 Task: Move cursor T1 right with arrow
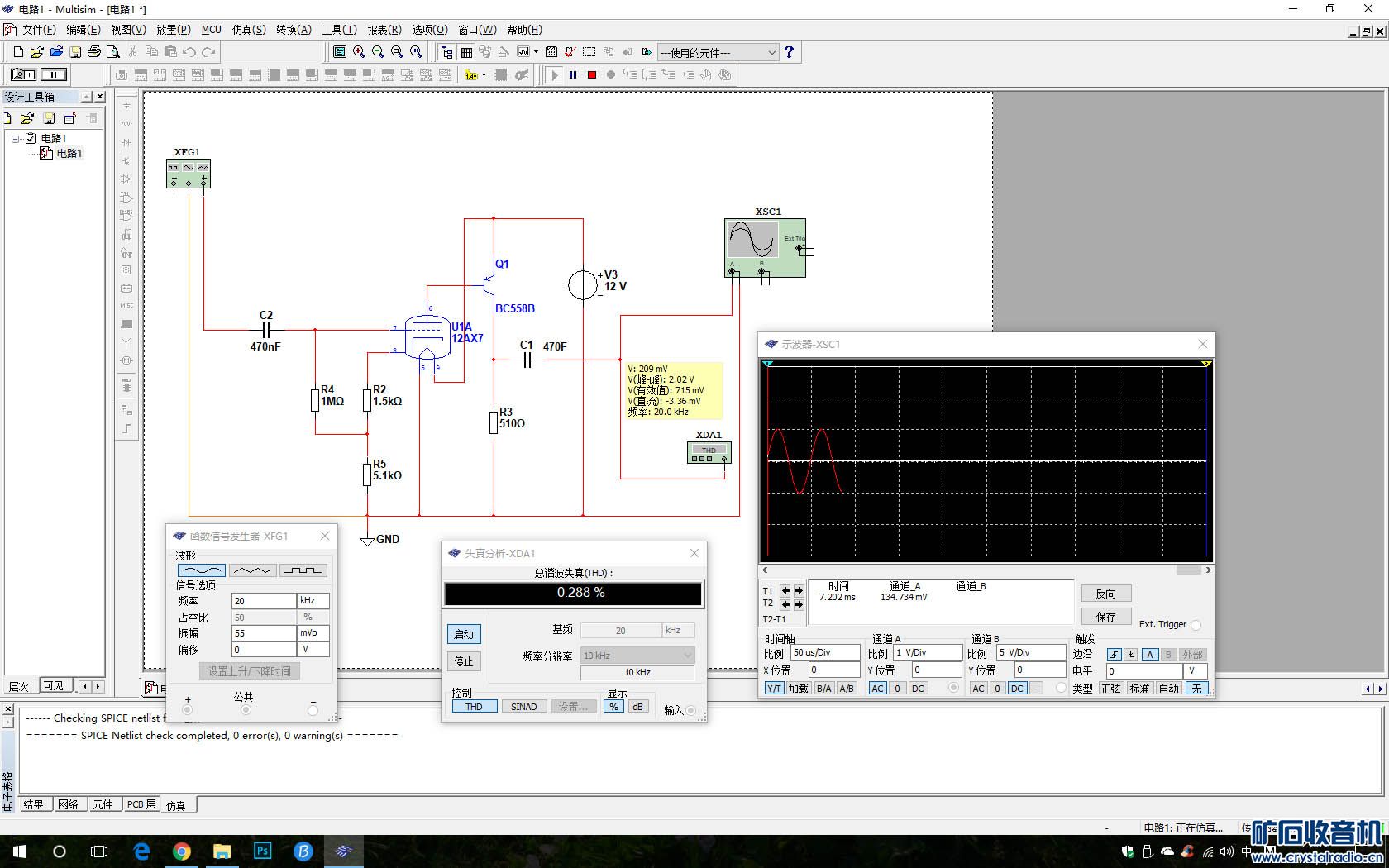tap(799, 590)
